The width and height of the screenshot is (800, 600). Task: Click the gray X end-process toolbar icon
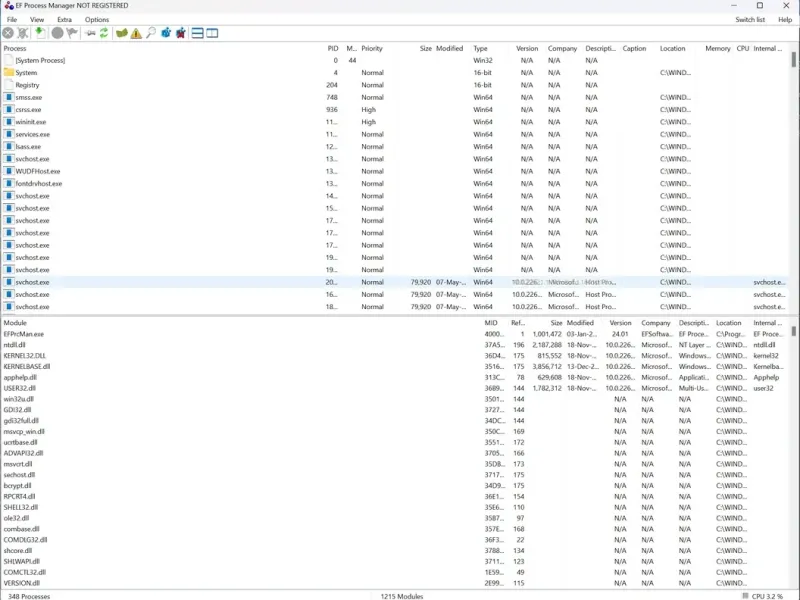[8, 33]
